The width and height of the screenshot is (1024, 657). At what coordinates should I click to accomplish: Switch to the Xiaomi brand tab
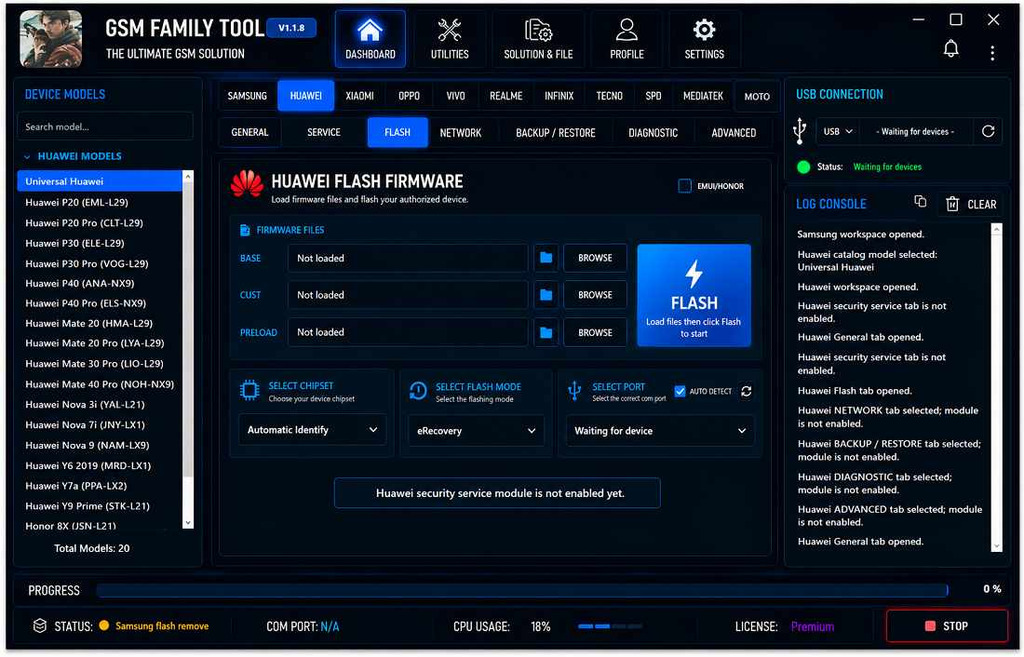(x=359, y=96)
